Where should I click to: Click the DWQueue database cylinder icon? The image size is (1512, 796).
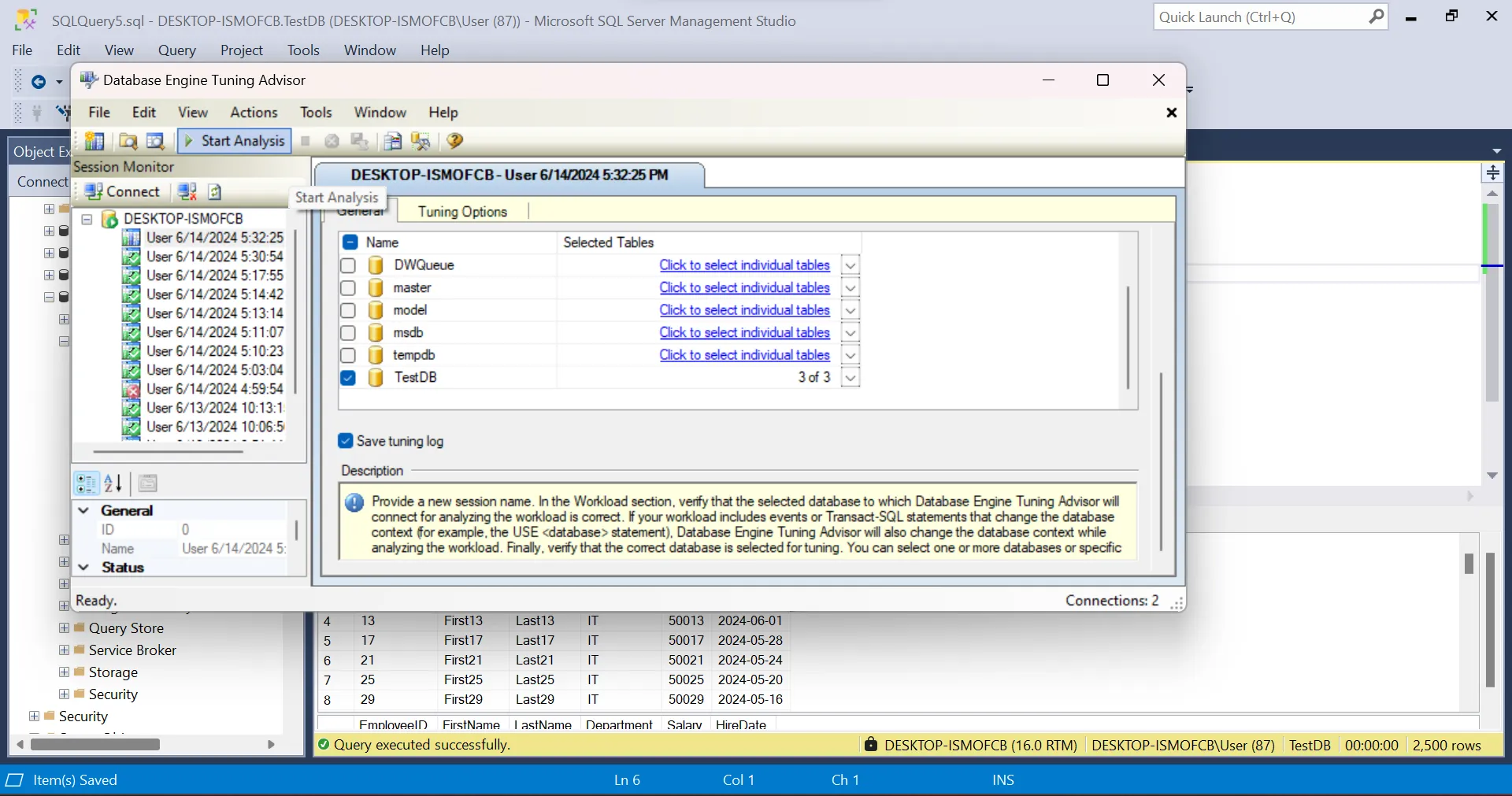376,265
